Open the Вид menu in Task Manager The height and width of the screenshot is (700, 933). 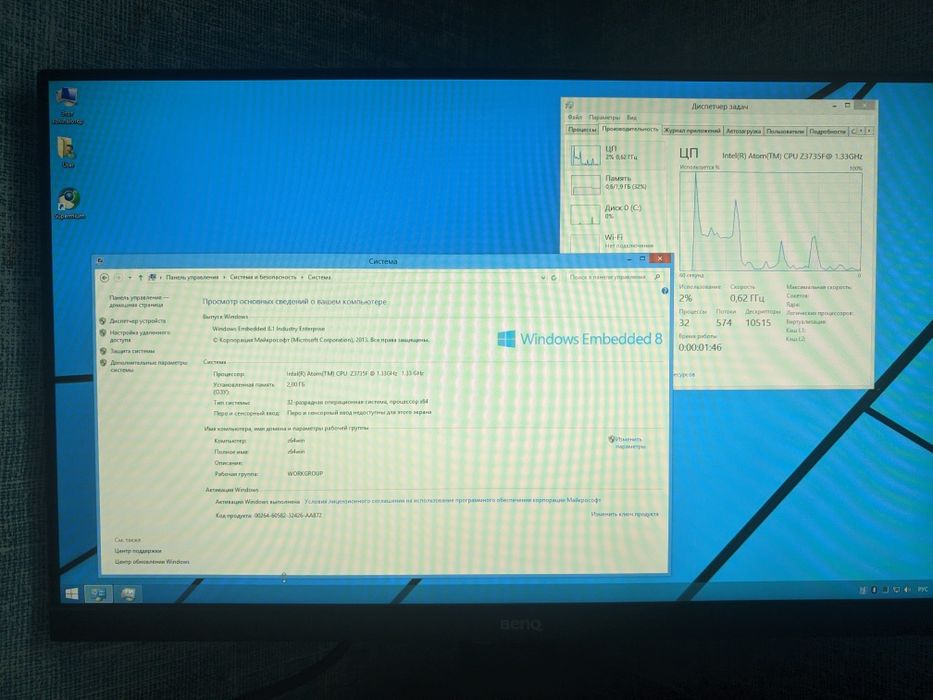(x=631, y=118)
